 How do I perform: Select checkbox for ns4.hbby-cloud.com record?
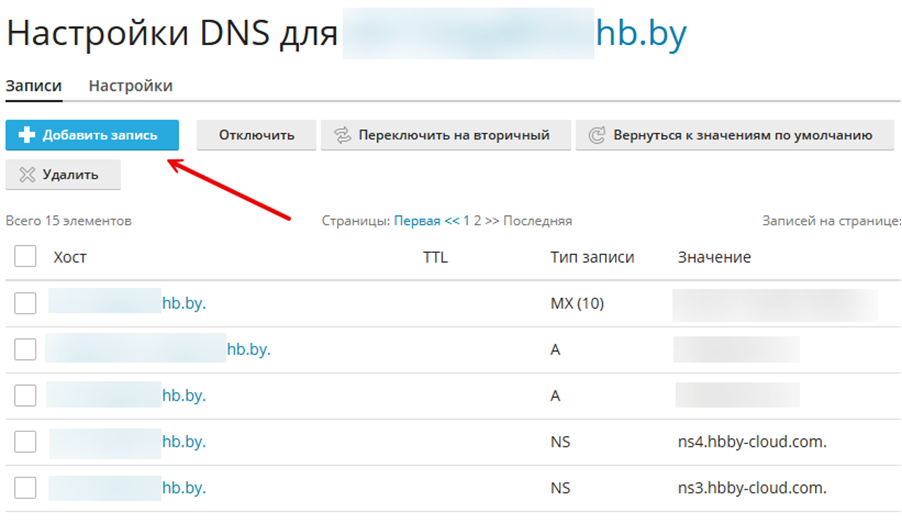(x=26, y=441)
